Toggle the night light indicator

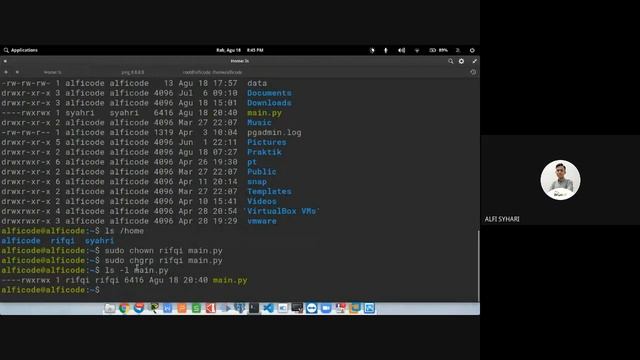(372, 50)
